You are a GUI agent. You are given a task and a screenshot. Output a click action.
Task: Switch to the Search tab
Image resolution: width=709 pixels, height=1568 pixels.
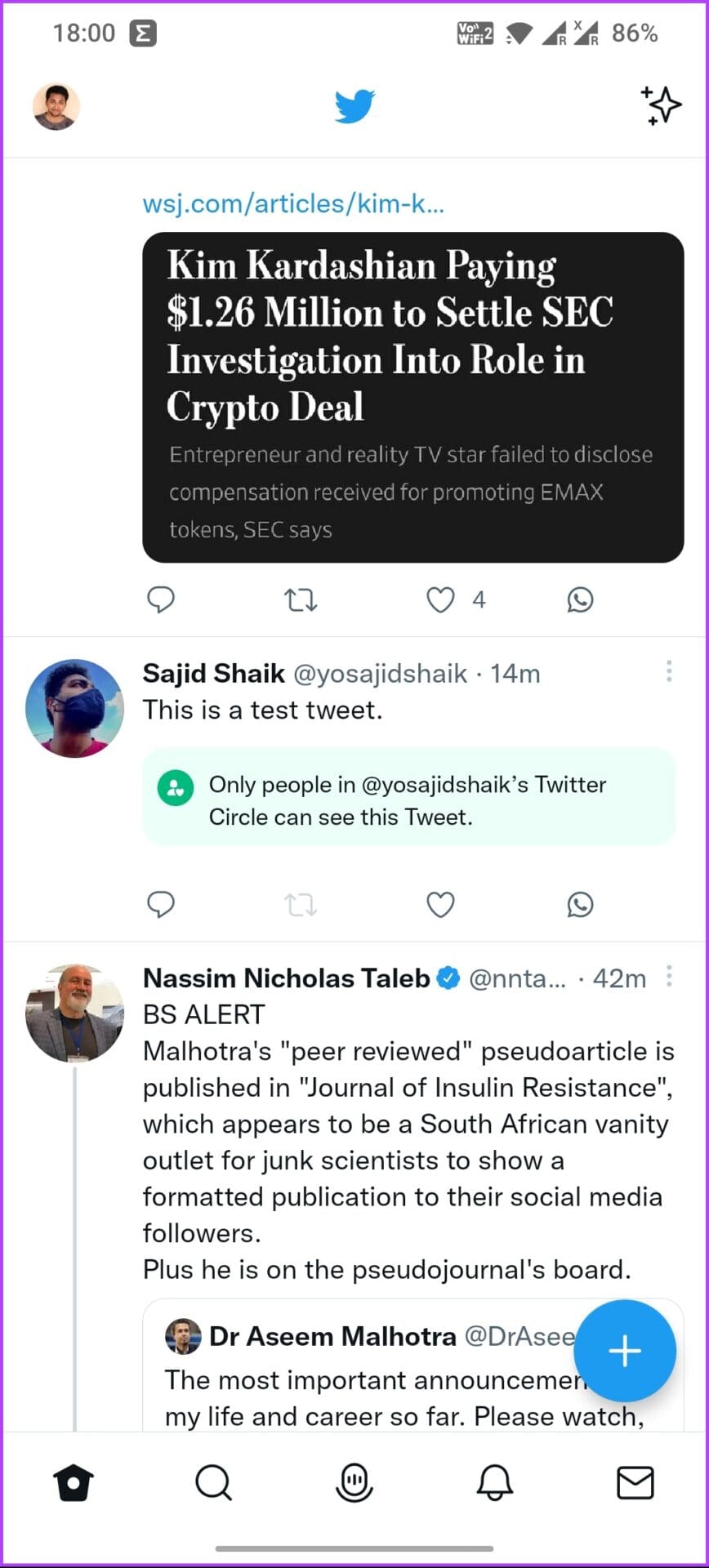coord(214,1482)
